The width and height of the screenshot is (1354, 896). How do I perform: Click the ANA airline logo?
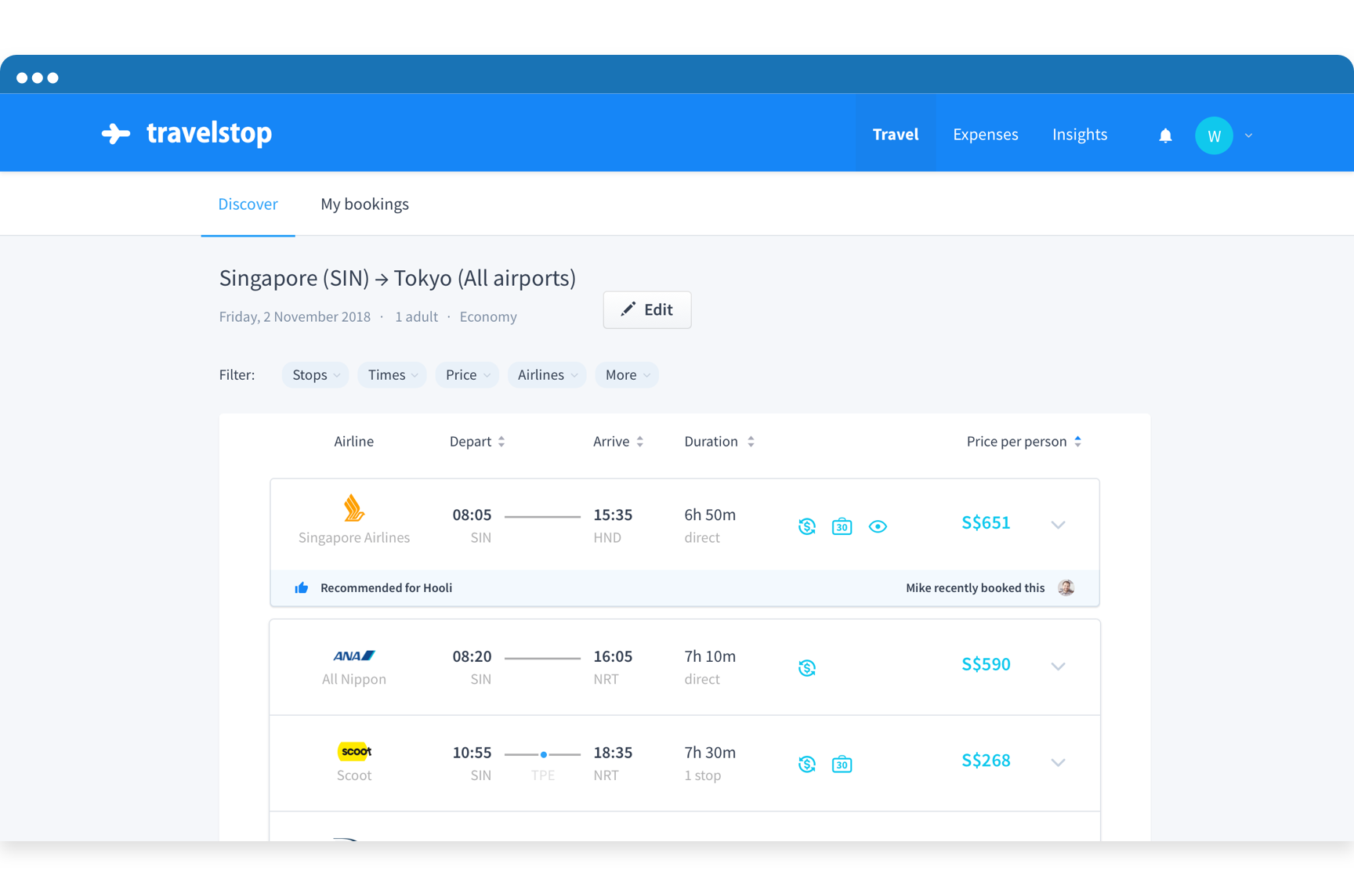coord(354,656)
